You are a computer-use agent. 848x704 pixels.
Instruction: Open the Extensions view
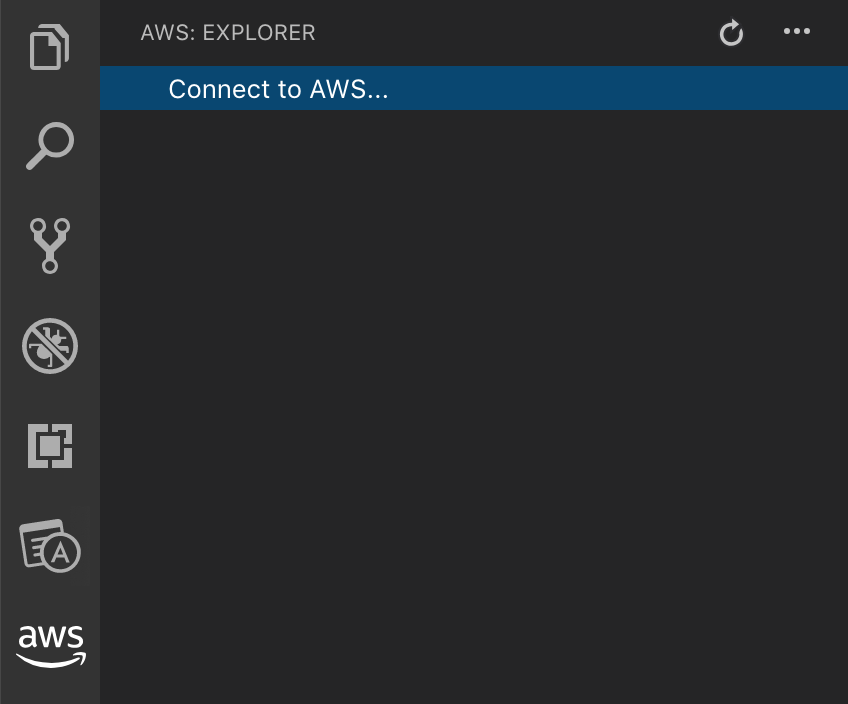pyautogui.click(x=50, y=446)
